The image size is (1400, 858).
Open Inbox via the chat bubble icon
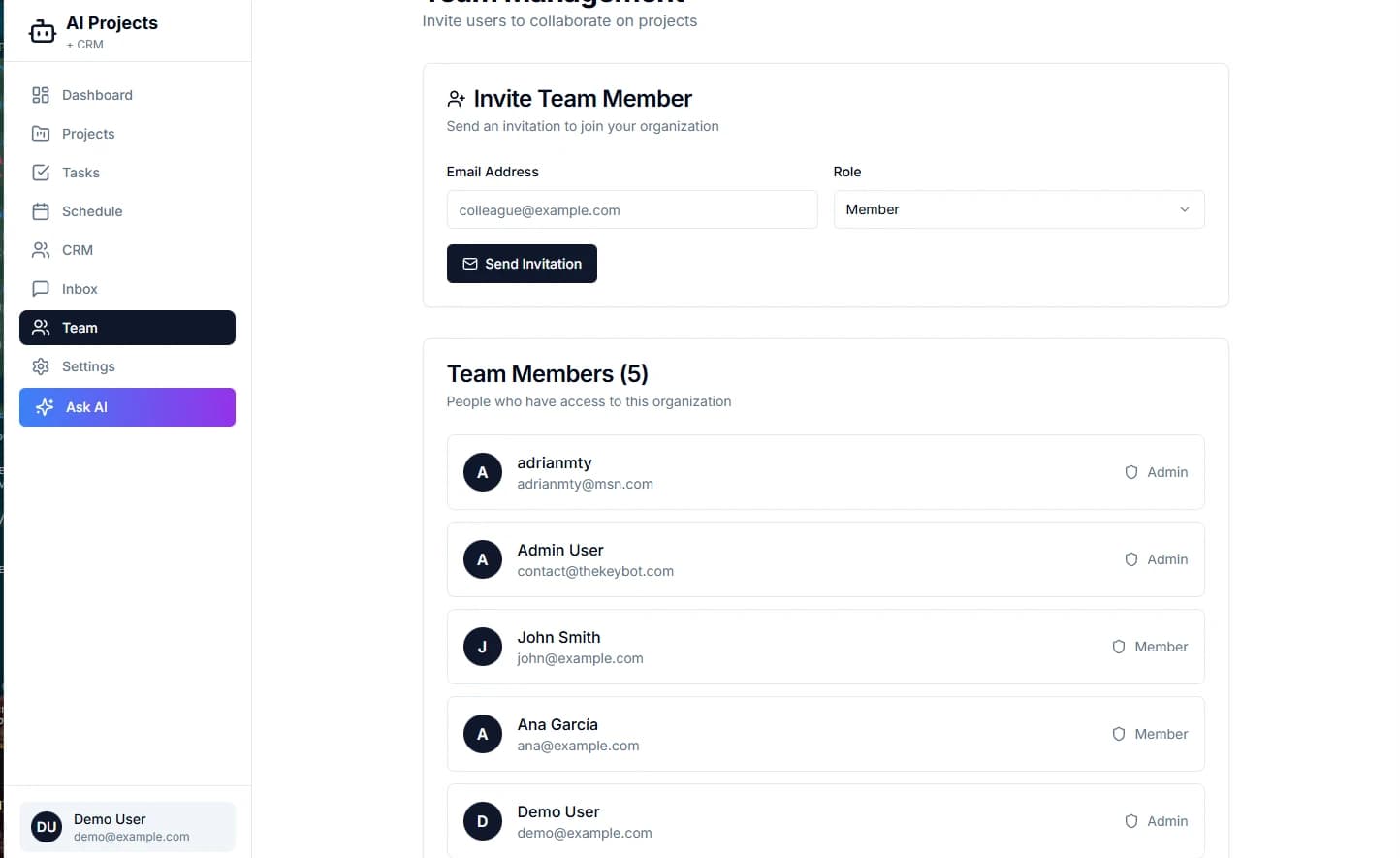click(x=41, y=289)
